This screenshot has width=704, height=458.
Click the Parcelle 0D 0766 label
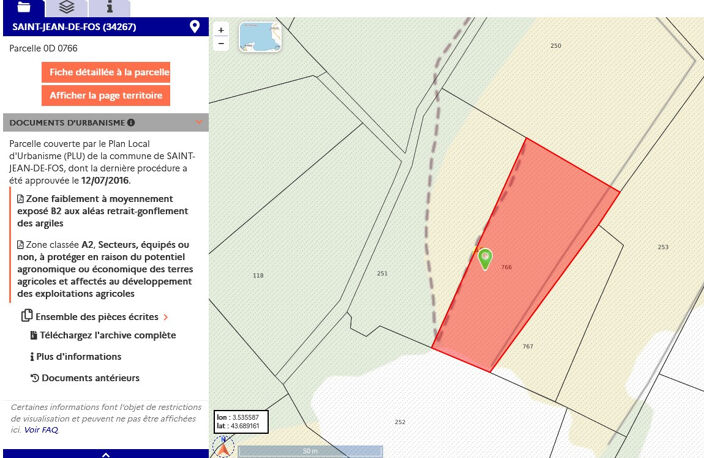point(43,48)
